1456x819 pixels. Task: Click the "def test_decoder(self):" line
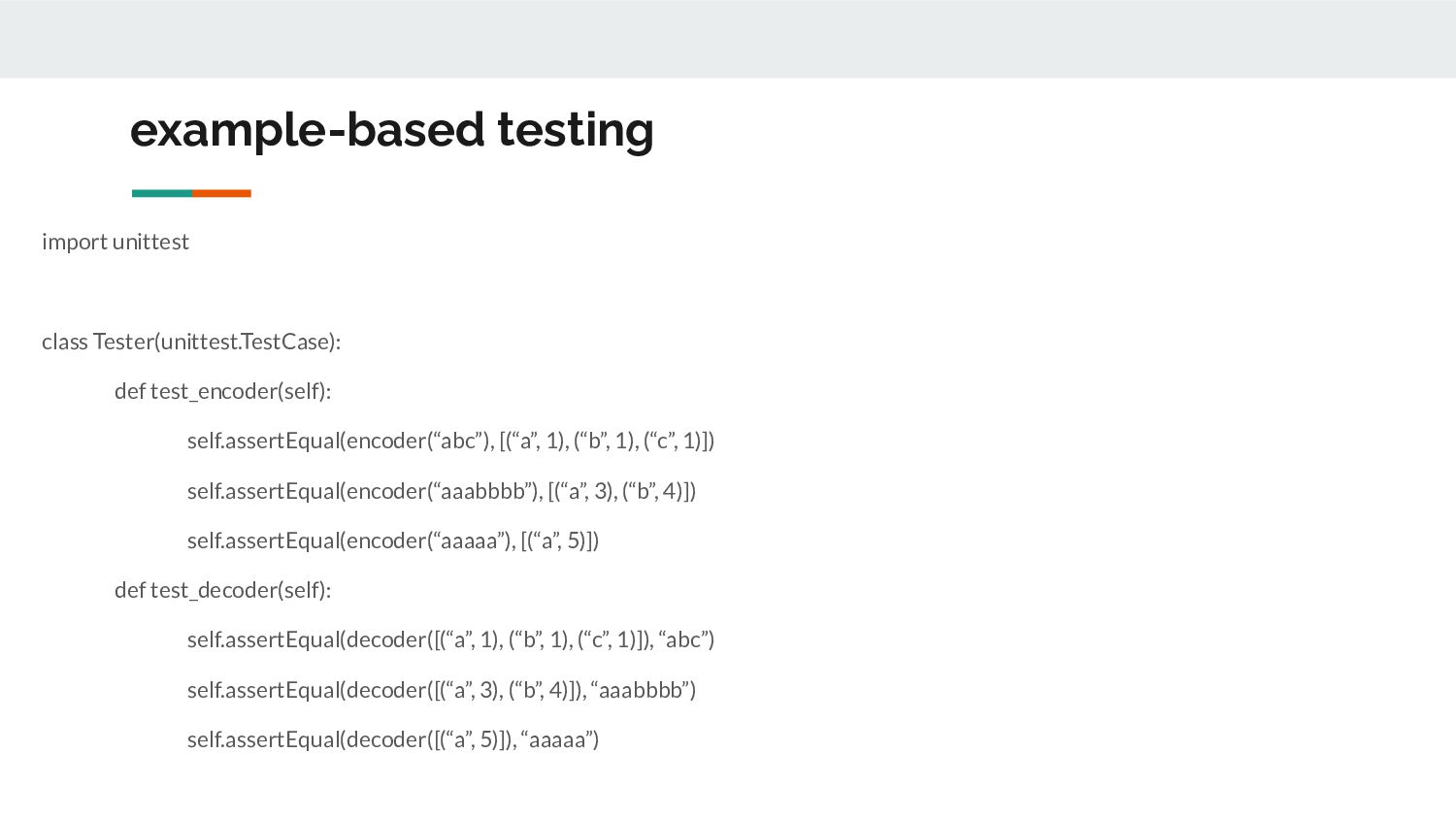222,590
